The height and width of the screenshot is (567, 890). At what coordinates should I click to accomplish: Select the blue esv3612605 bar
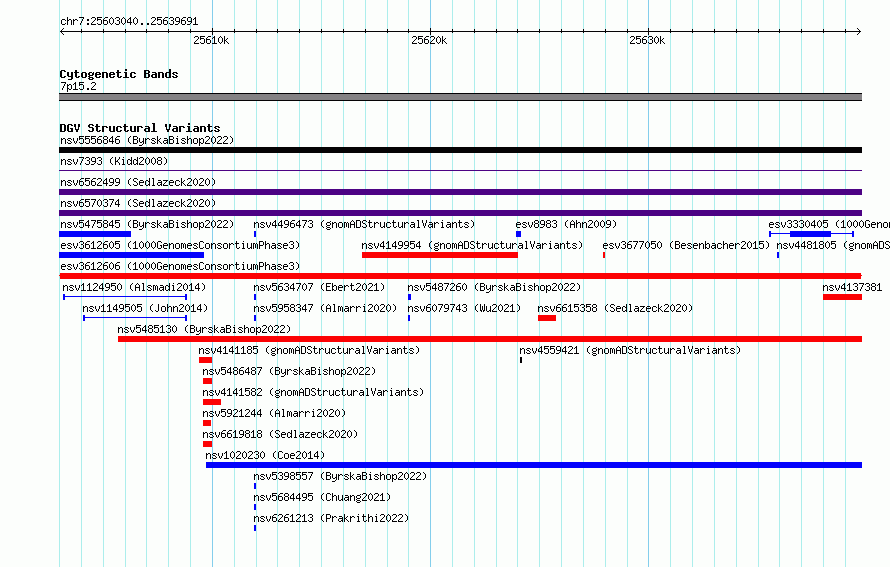131,255
